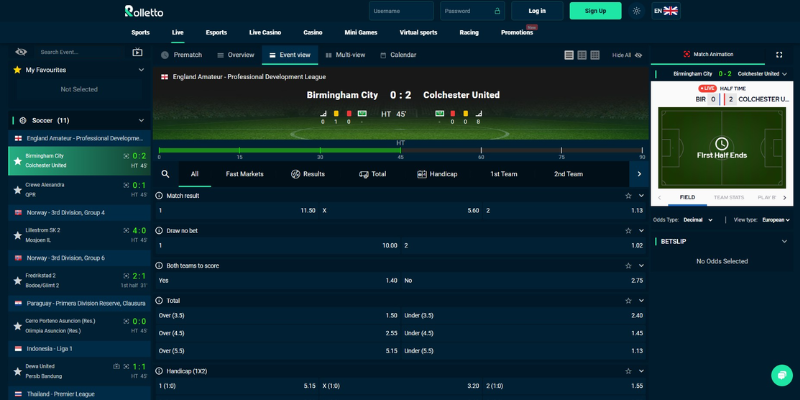Open the market search magnifier icon
This screenshot has height=400, width=800.
click(165, 174)
